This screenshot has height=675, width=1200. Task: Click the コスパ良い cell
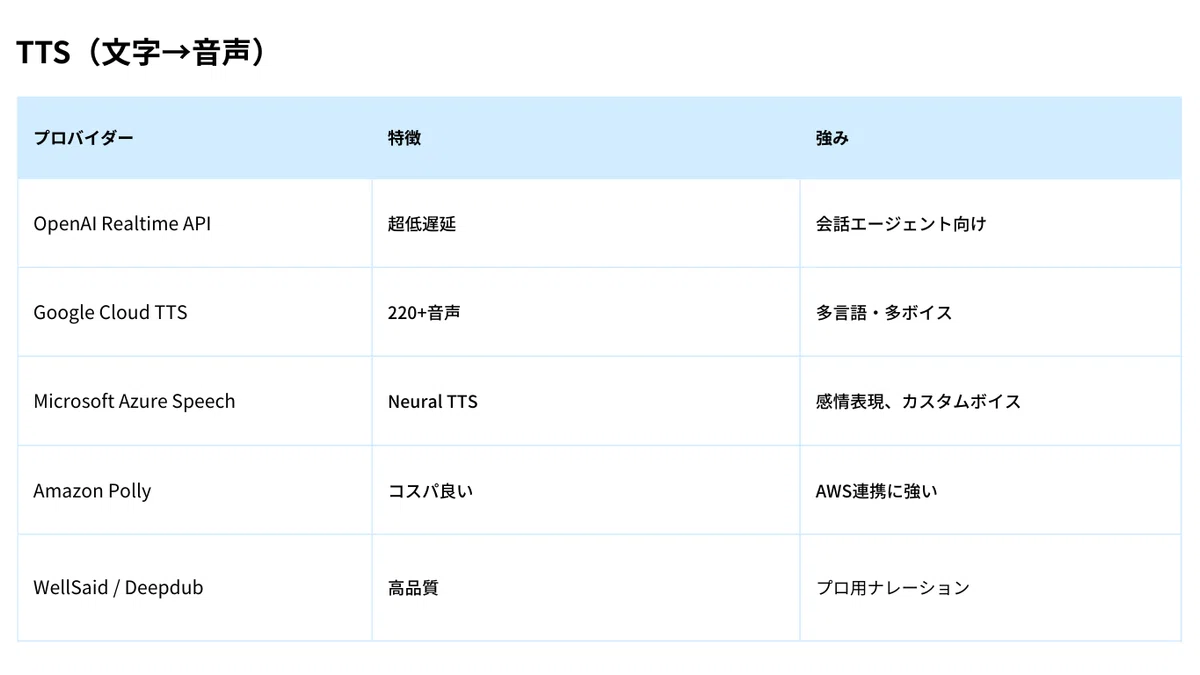click(x=586, y=490)
